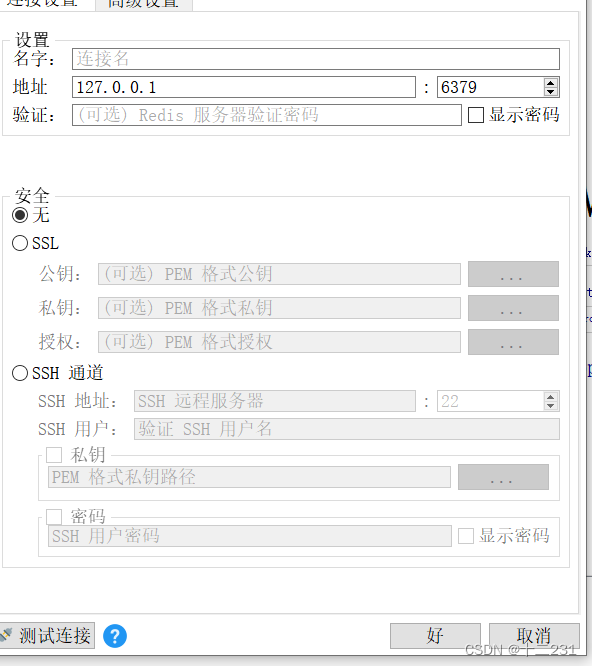Open the blue help question mark icon
Image resolution: width=592 pixels, height=666 pixels.
[115, 636]
